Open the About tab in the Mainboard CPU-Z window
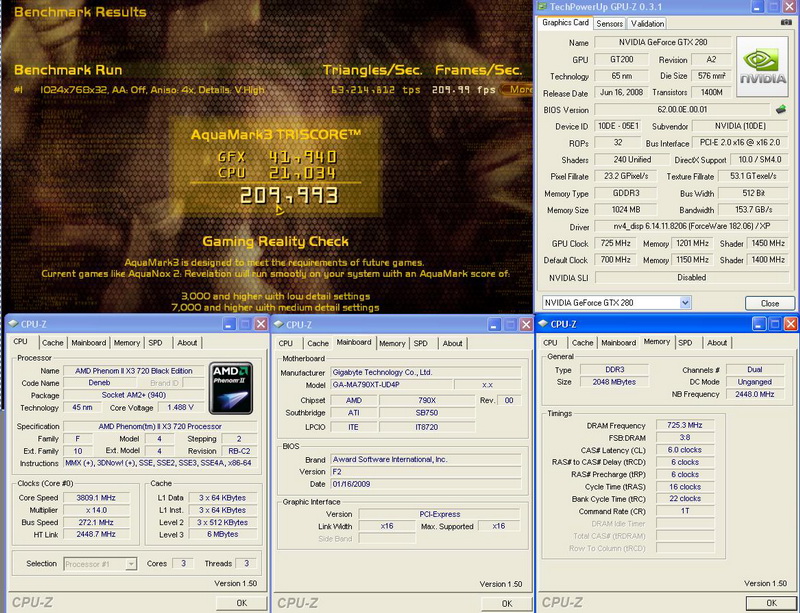800x613 pixels. pos(452,344)
